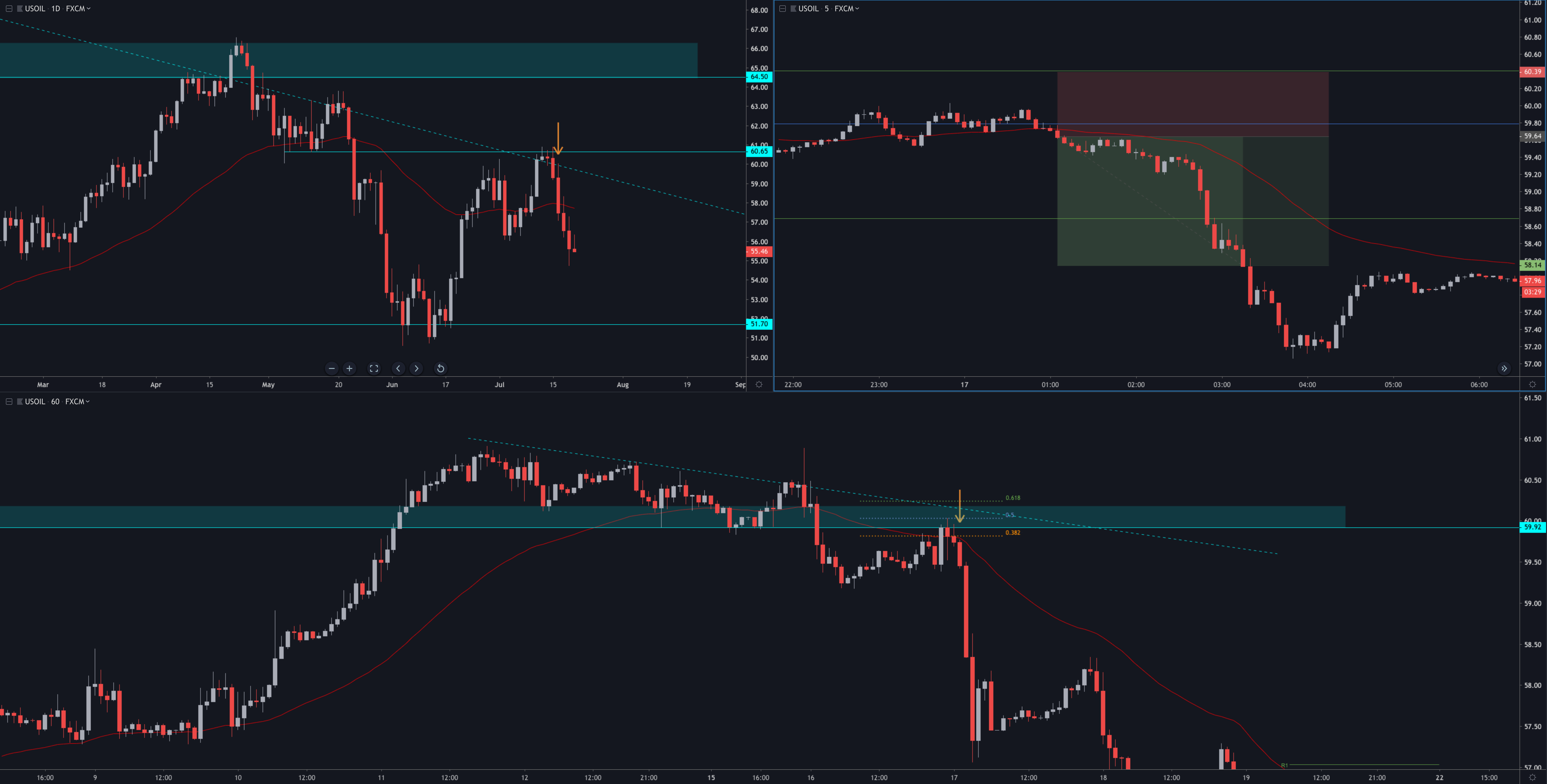Click the 55.46 current price label
The image size is (1547, 784).
point(759,251)
